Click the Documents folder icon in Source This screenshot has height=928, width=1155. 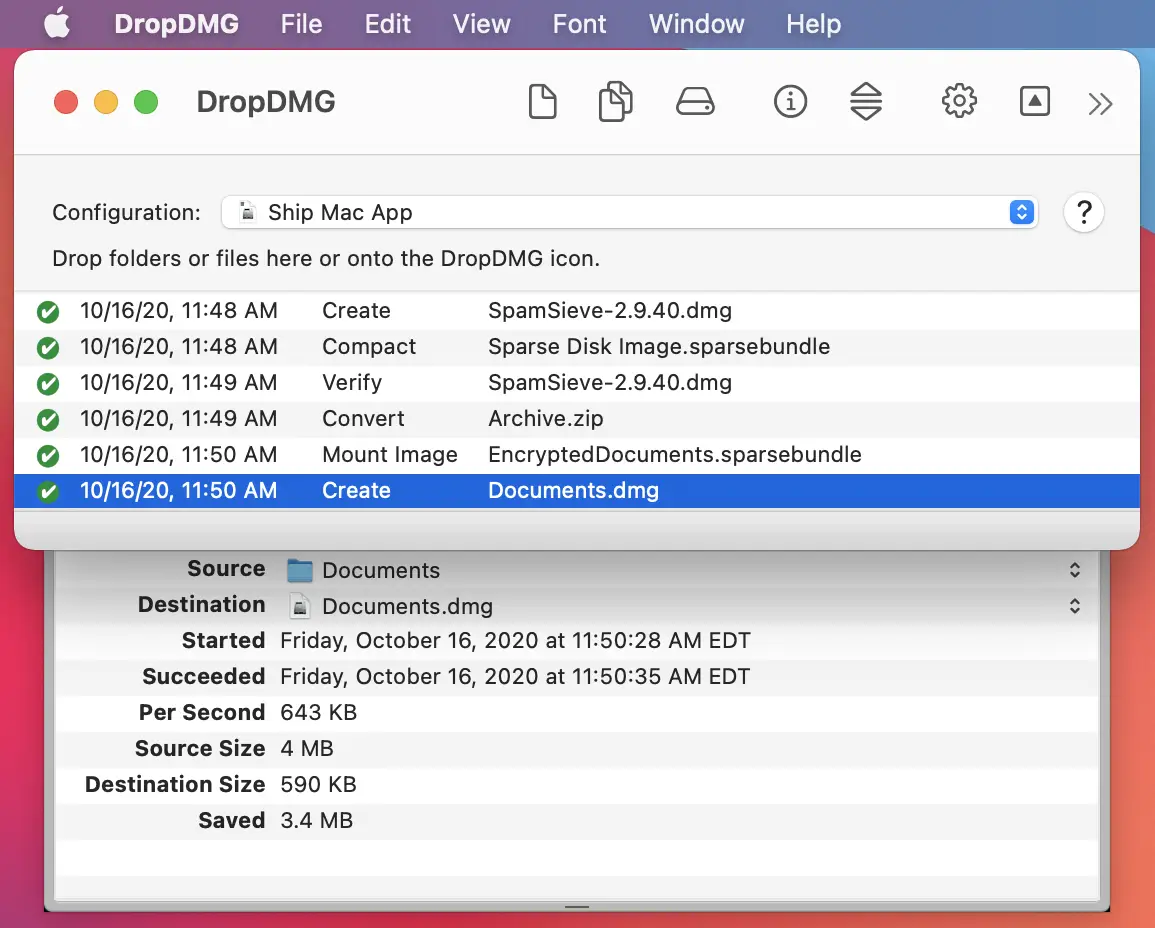pyautogui.click(x=299, y=570)
